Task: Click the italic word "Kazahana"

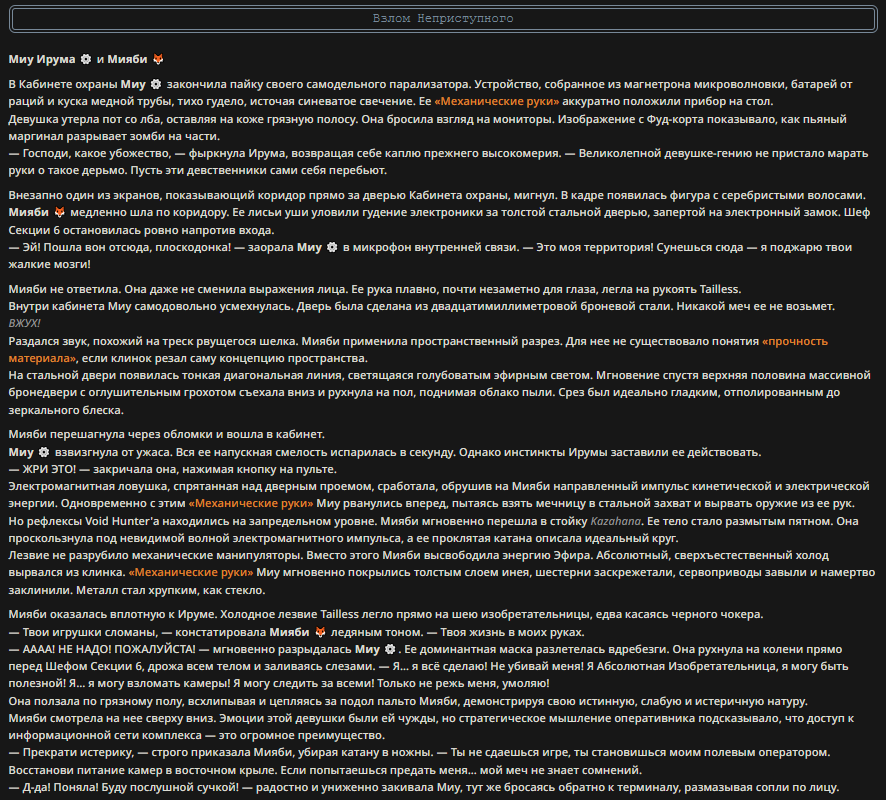Action: pyautogui.click(x=615, y=521)
